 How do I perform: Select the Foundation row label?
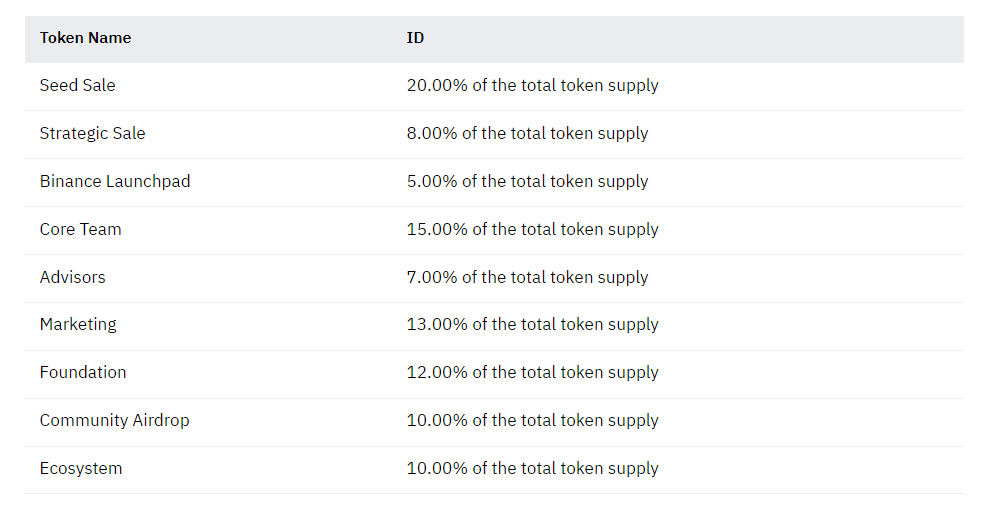(83, 373)
